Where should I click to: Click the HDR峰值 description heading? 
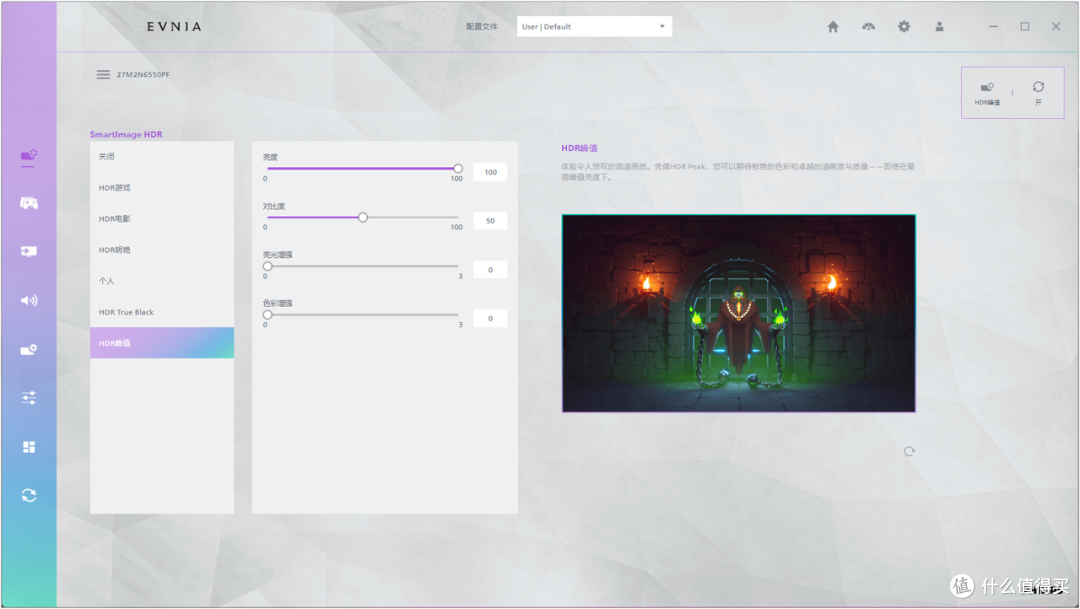[x=579, y=148]
